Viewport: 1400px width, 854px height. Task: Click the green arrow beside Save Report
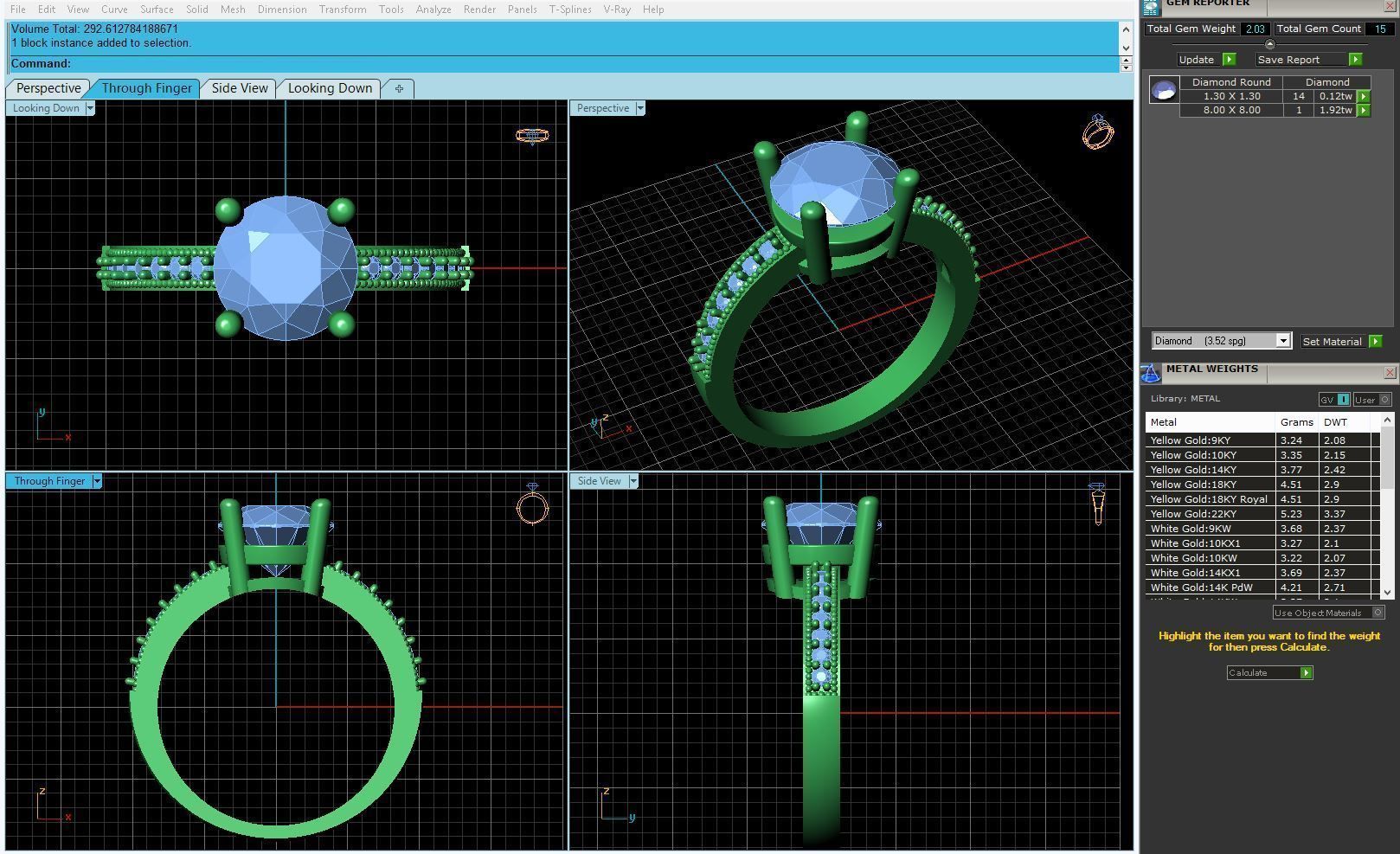tap(1355, 60)
